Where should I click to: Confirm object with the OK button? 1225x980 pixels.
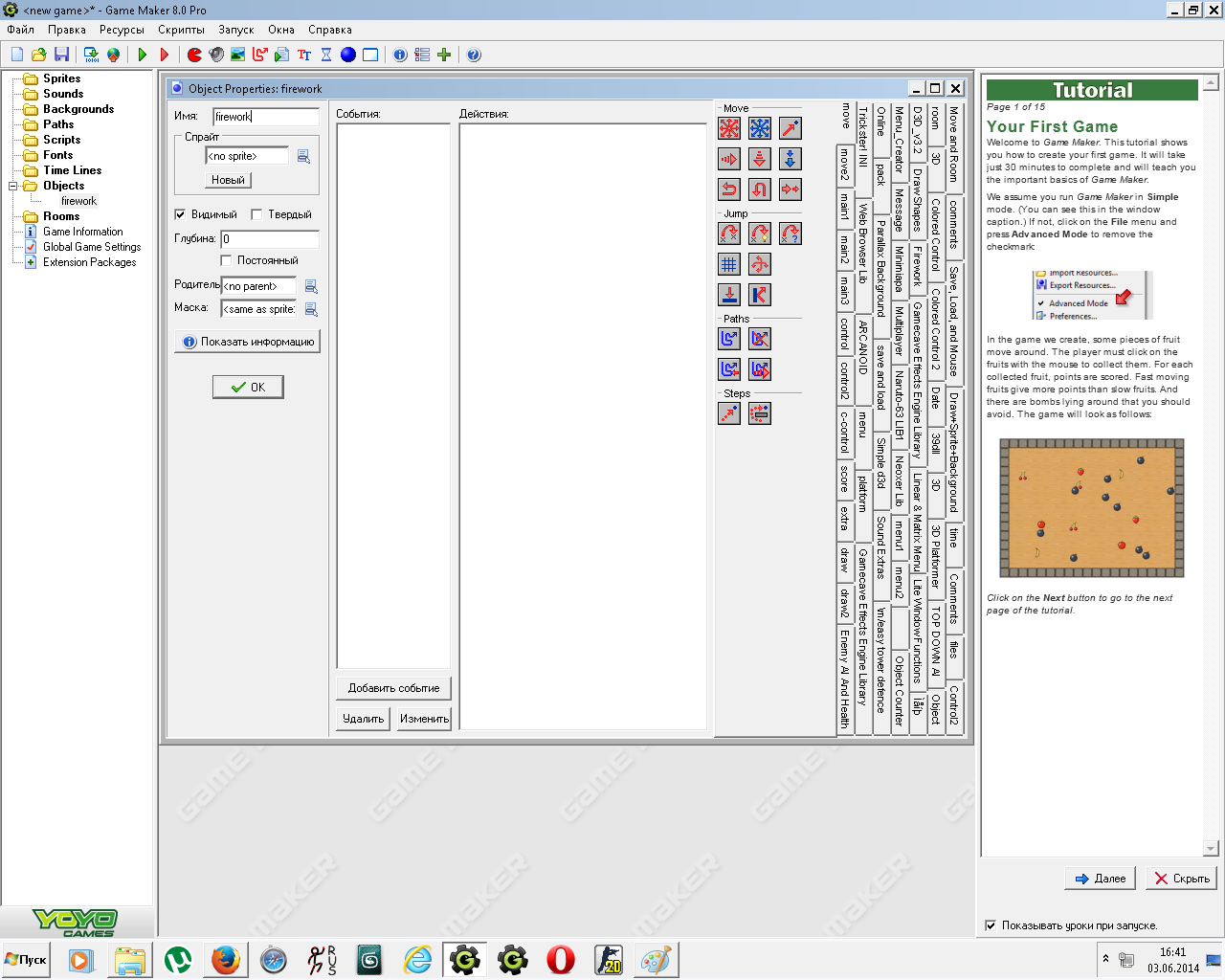(248, 388)
